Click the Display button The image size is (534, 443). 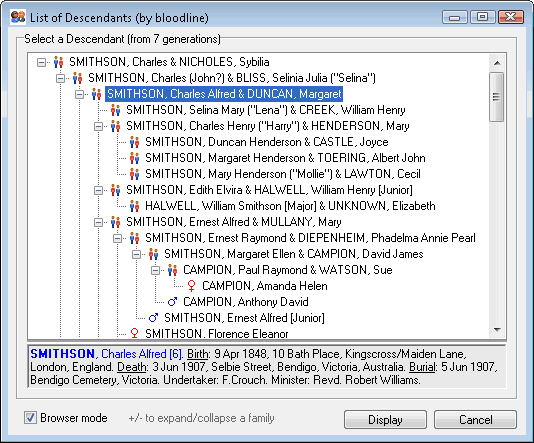[385, 420]
